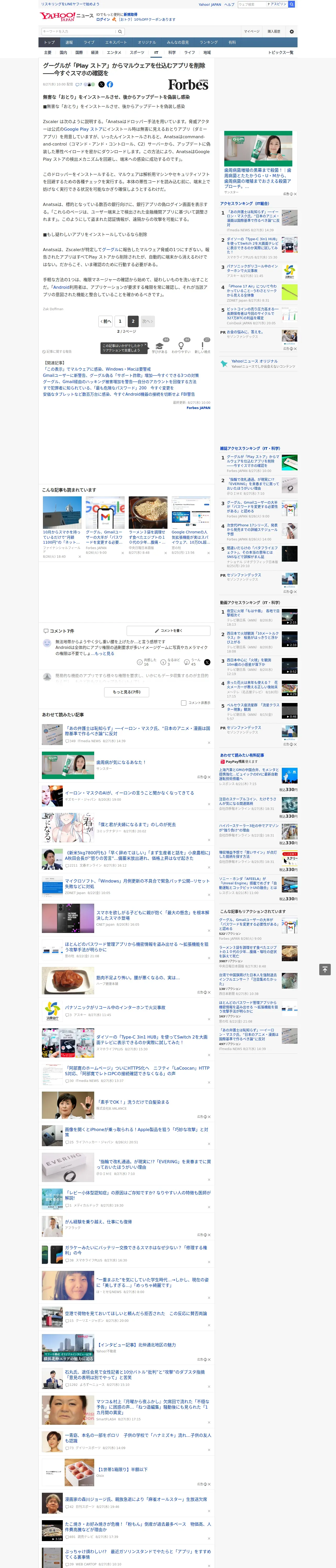Viewport: 336px width, 1568px height.
Task: Click 記事に関する報告 report link
Action: [x=57, y=351]
